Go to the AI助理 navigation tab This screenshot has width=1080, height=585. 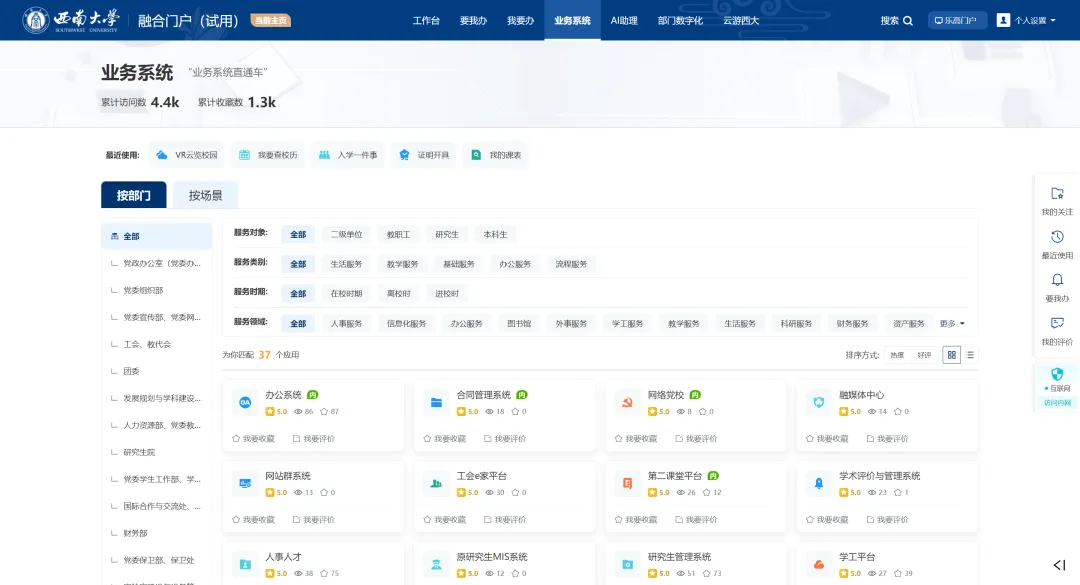624,20
